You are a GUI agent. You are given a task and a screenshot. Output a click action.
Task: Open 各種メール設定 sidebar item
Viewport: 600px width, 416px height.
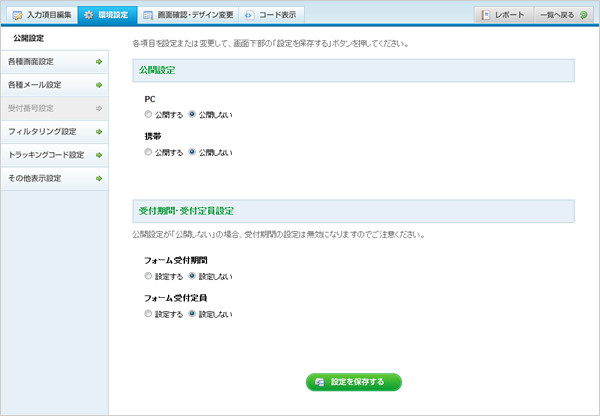tap(54, 85)
